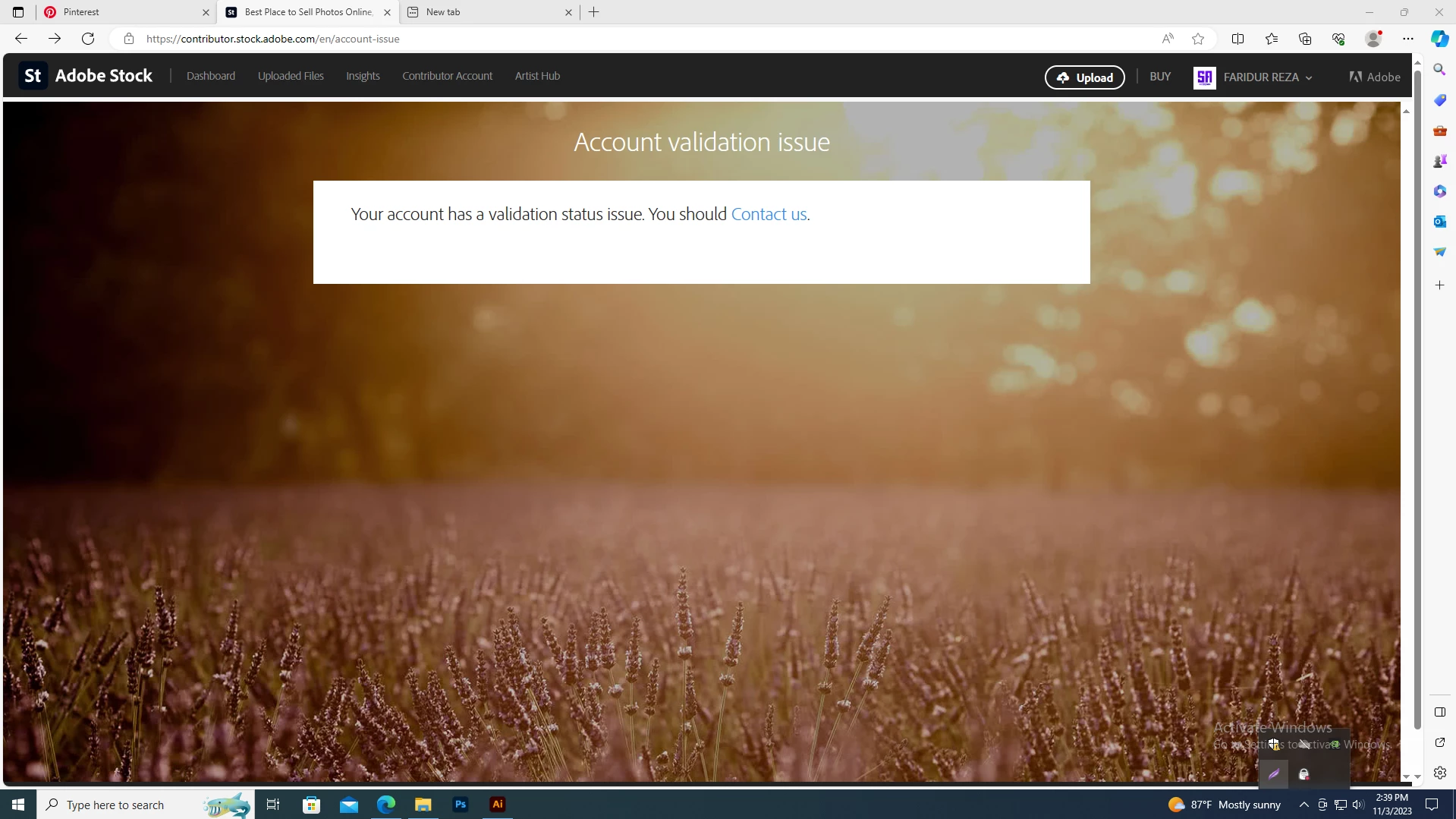Close the New tab tab
Screen dimensions: 1456x819
coord(568,12)
